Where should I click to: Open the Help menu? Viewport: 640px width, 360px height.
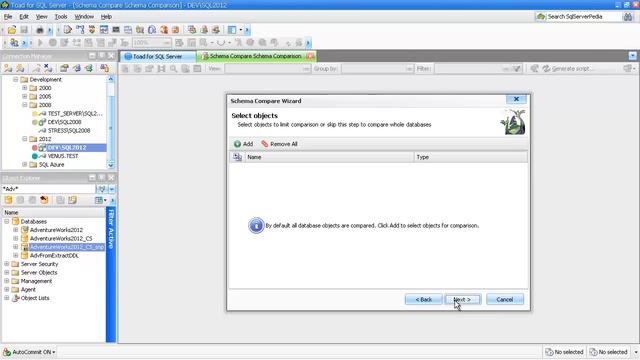106,17
